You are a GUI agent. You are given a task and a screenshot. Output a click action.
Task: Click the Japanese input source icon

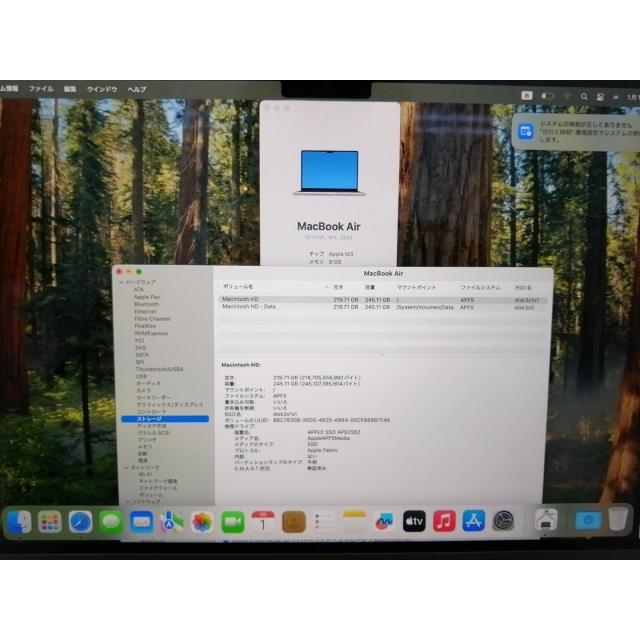tap(527, 96)
